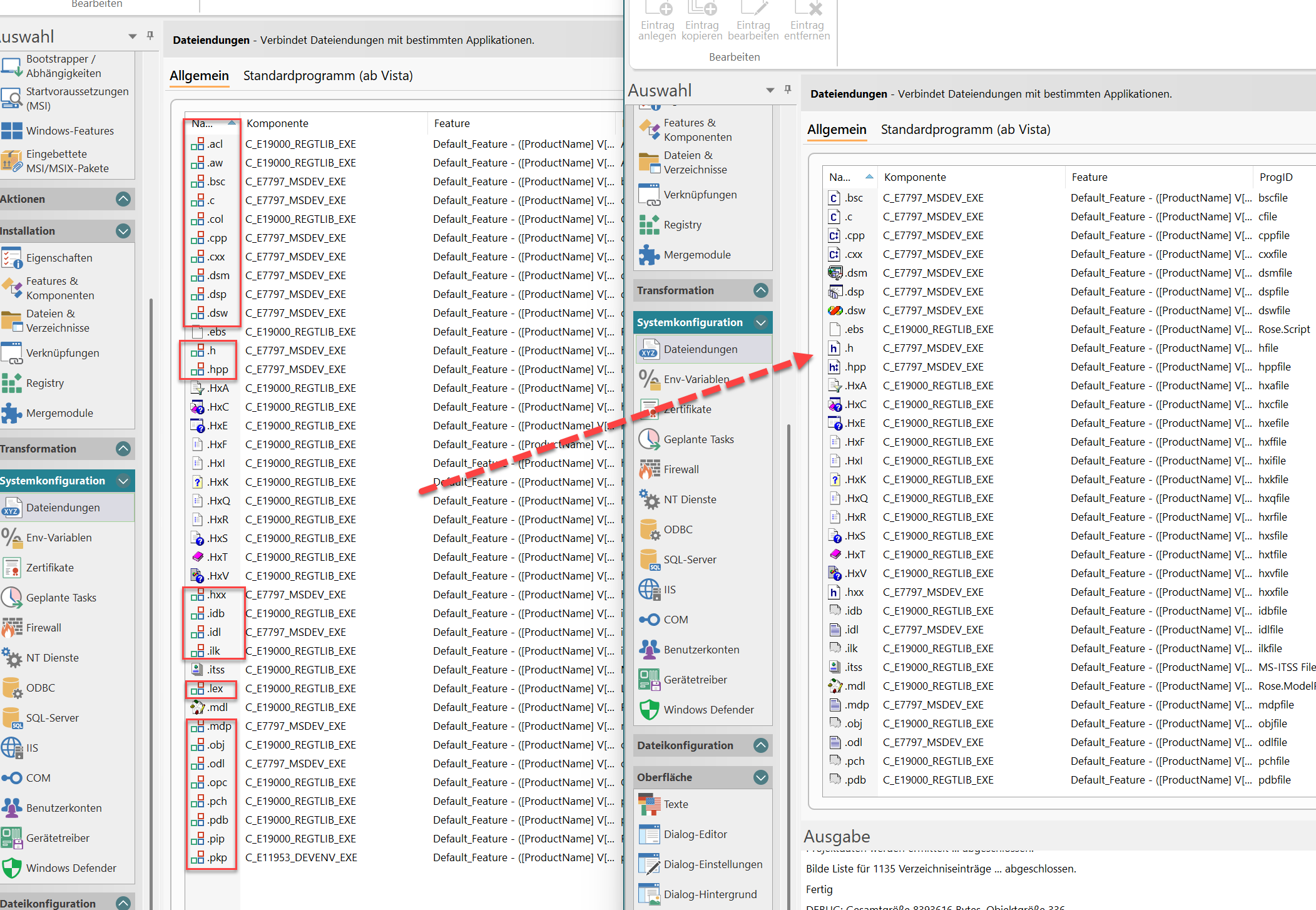The height and width of the screenshot is (910, 1316).
Task: Open Mergemodule puzzle icon in right window
Action: pyautogui.click(x=649, y=255)
